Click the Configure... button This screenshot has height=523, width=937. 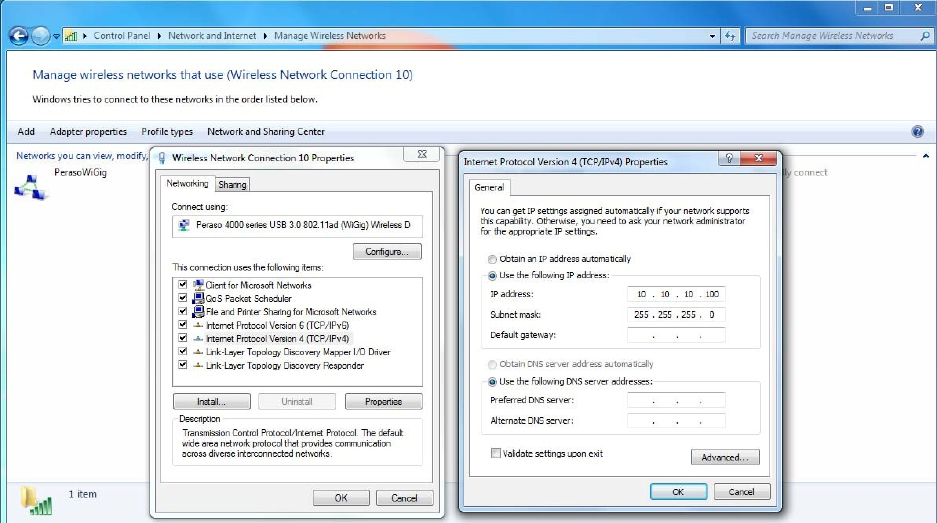point(387,252)
